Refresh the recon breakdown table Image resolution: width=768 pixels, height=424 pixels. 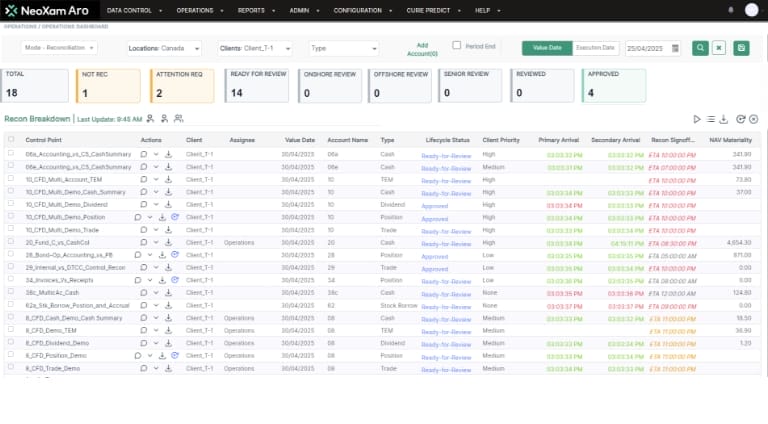point(739,119)
